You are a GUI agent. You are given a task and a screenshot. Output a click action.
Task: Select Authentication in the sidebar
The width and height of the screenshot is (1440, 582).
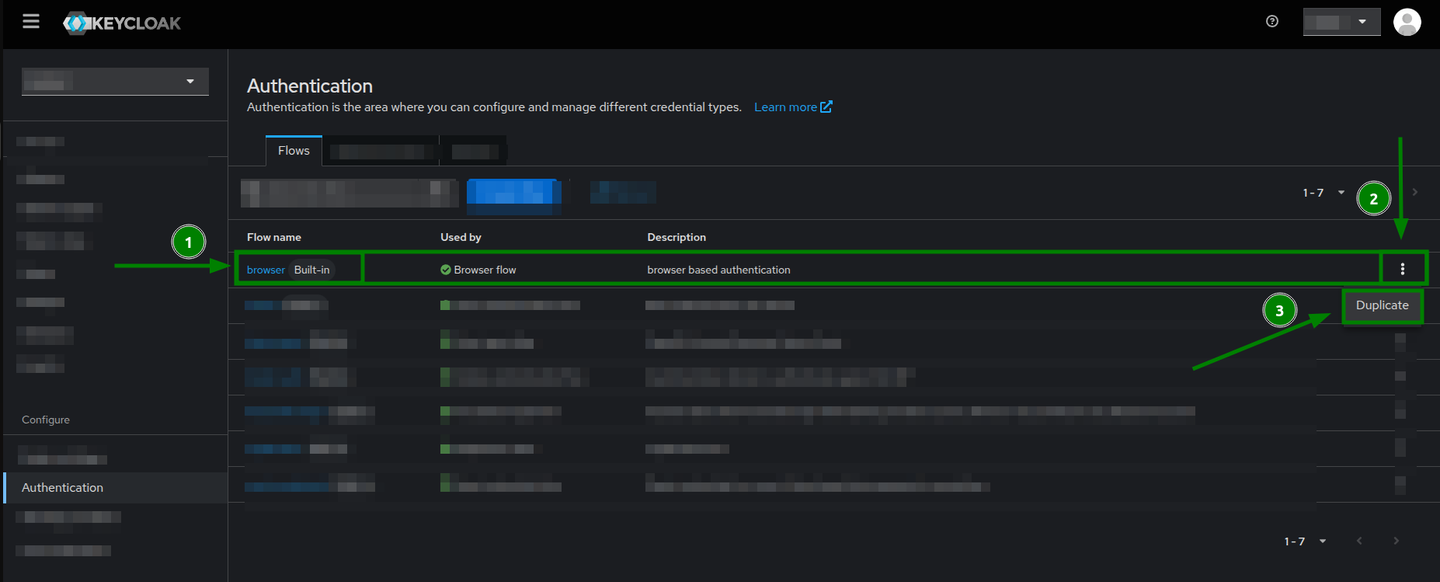[62, 487]
